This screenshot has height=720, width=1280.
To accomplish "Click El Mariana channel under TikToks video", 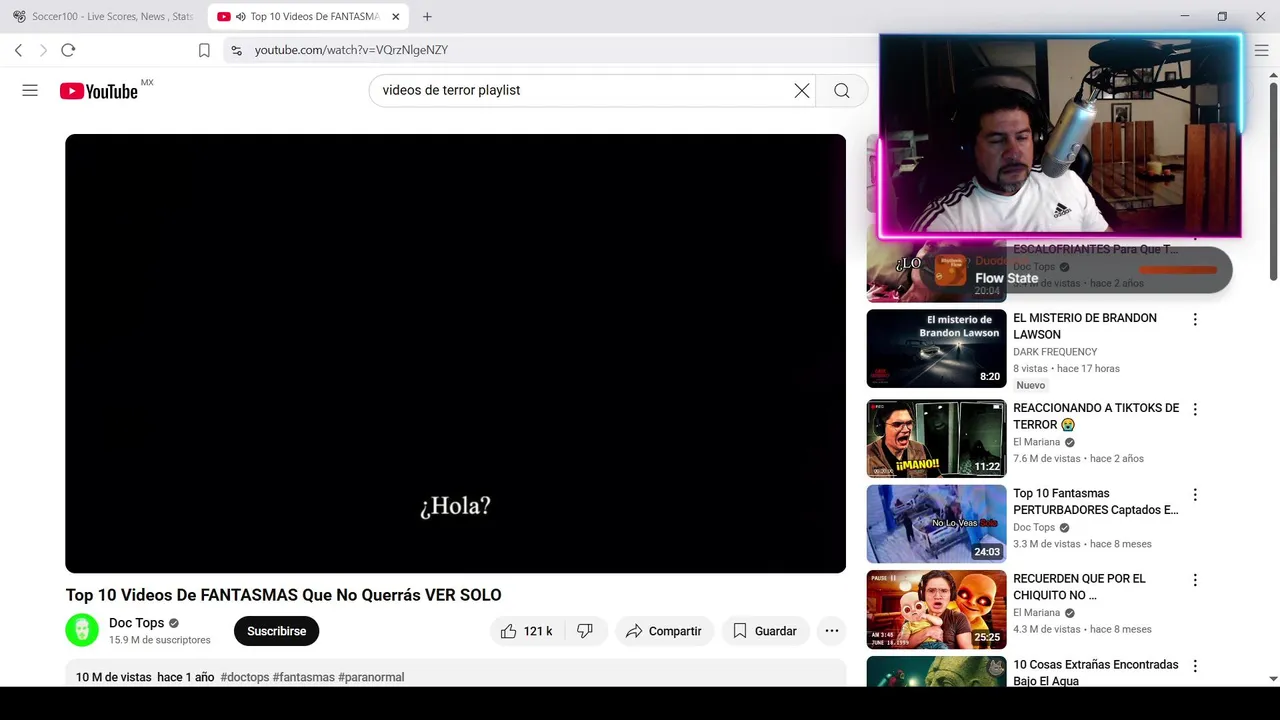I will (1036, 442).
